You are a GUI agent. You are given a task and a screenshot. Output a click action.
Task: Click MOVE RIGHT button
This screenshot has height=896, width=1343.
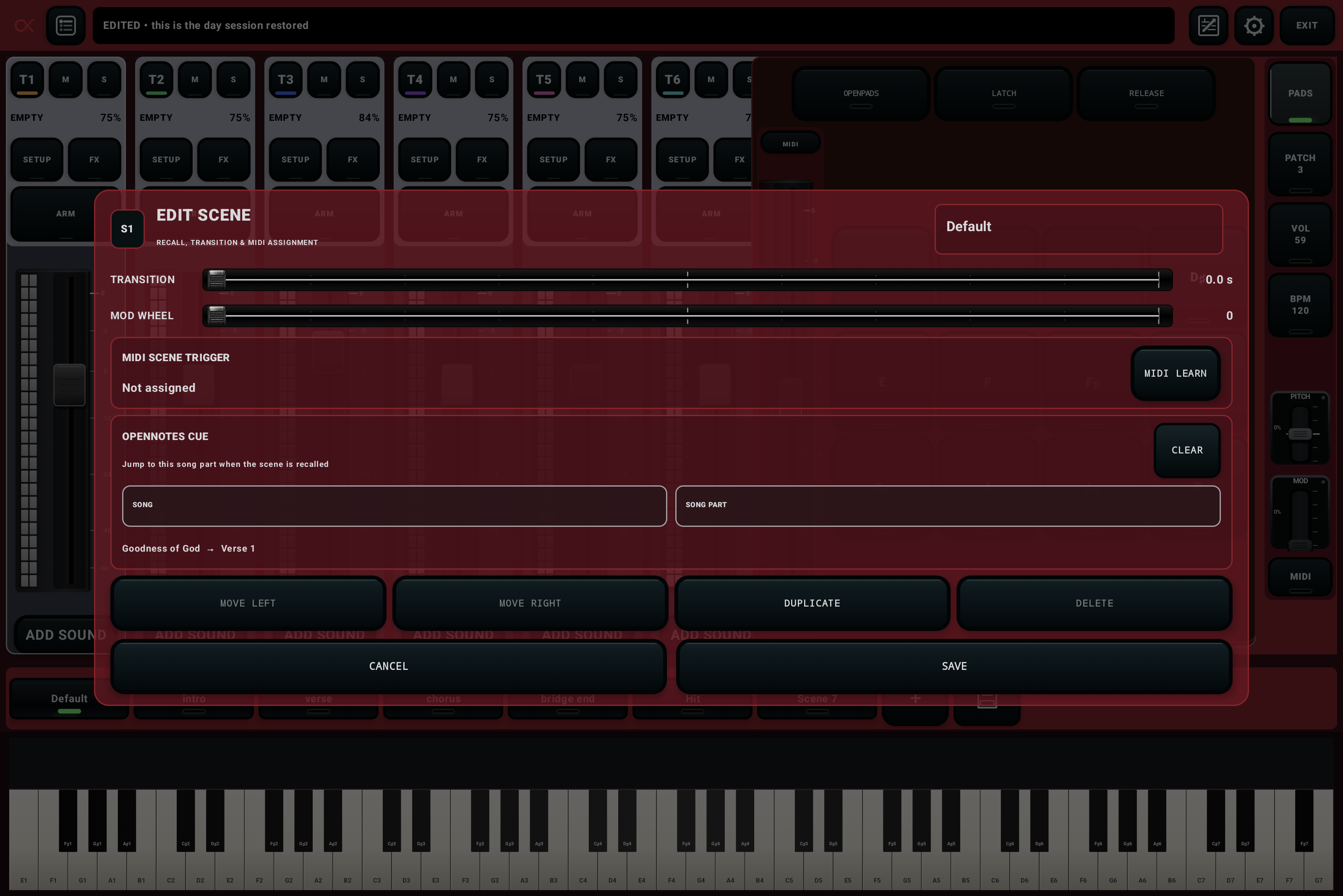click(530, 603)
